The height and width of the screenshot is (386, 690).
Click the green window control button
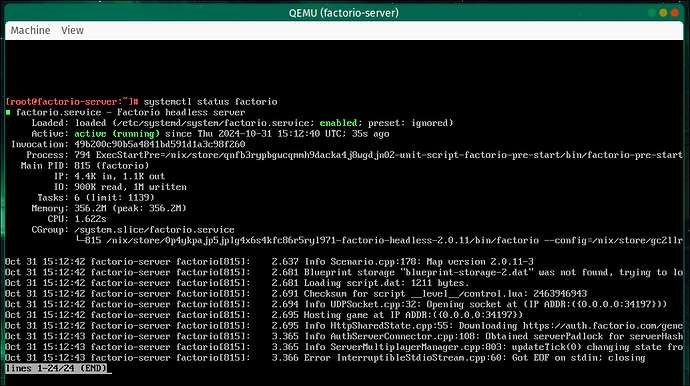point(652,13)
